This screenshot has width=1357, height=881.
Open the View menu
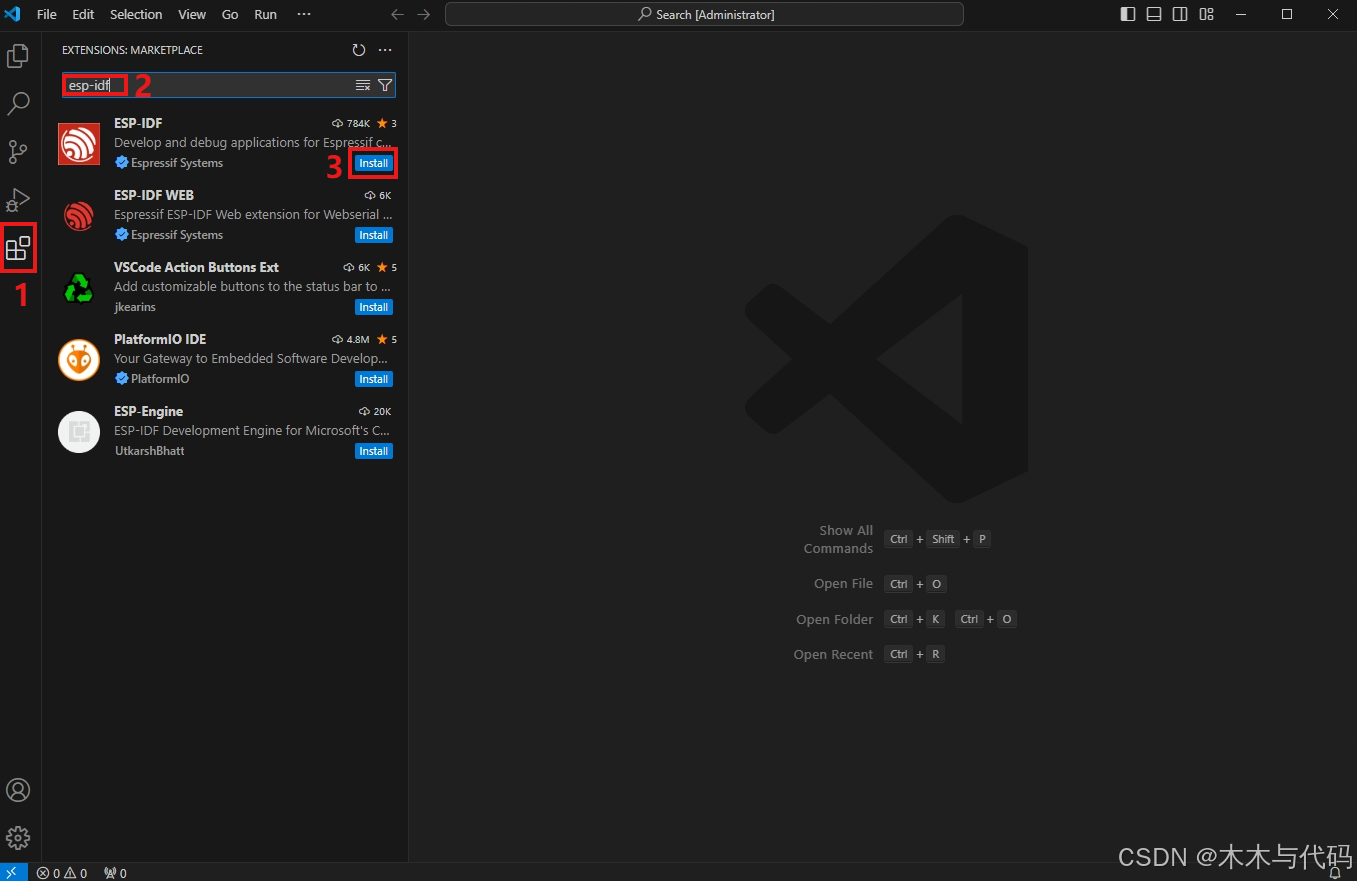click(x=192, y=14)
